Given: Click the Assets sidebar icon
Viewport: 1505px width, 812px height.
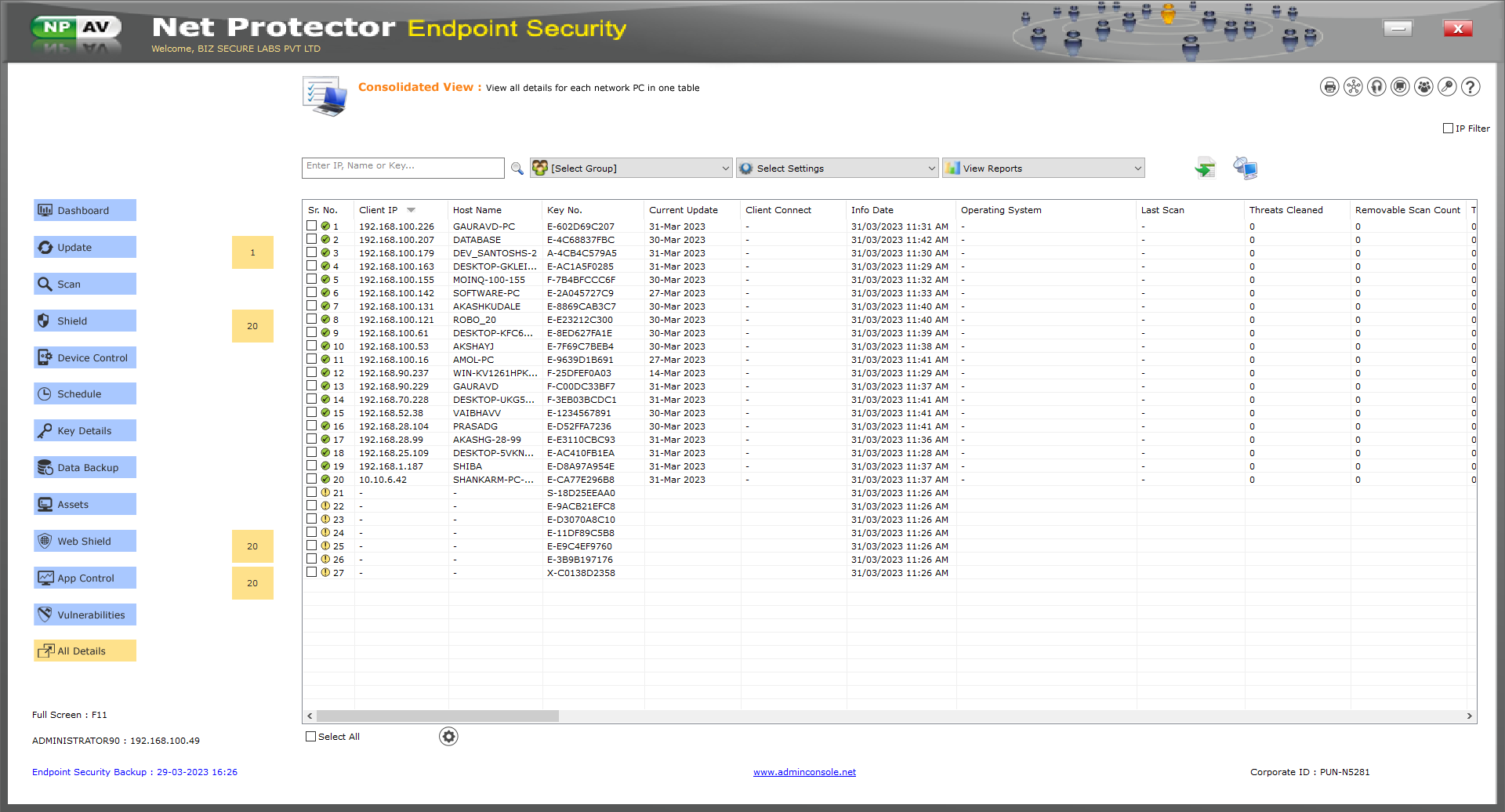Looking at the screenshot, I should pos(45,505).
